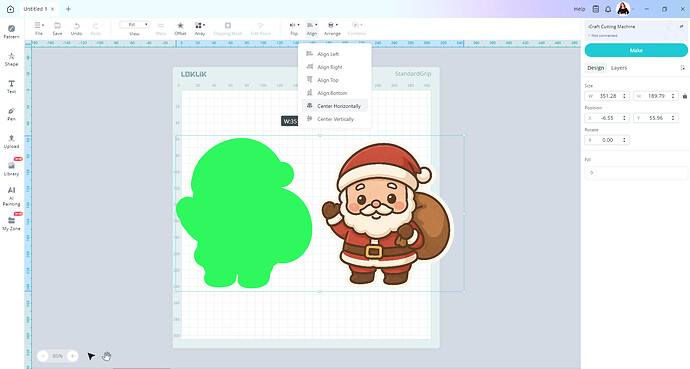
Task: Close the Untitled 1 tab
Action: [x=53, y=9]
